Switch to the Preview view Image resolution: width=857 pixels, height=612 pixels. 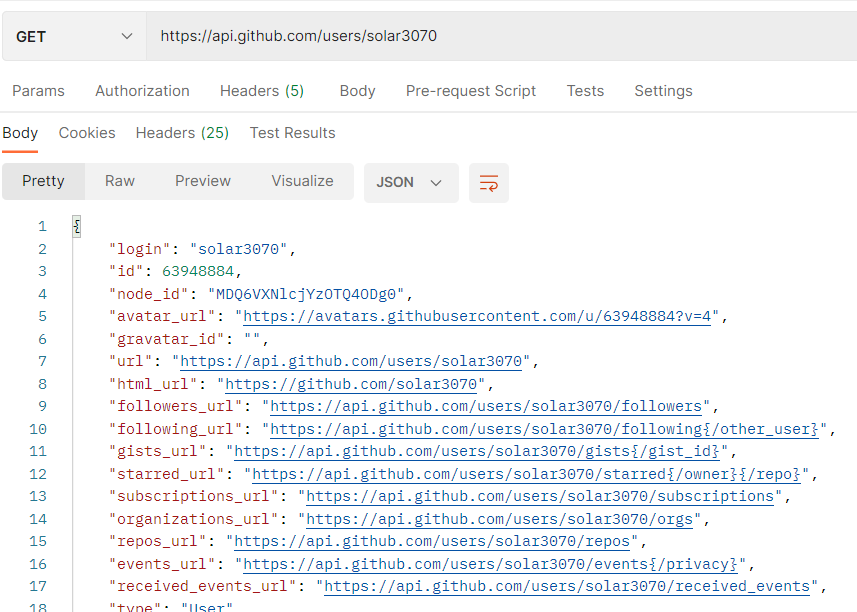[203, 181]
